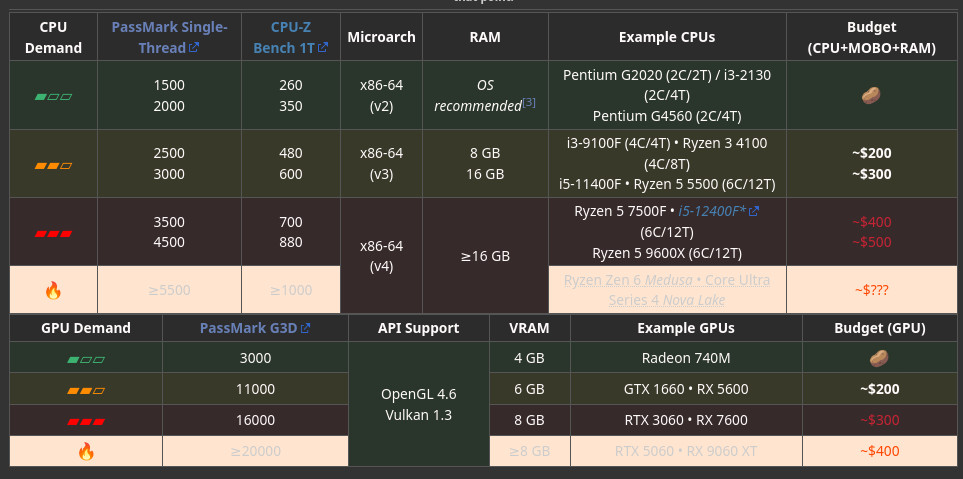Click the 'Budget (GPU)' header
Screen dimensions: 963x479
pos(879,328)
